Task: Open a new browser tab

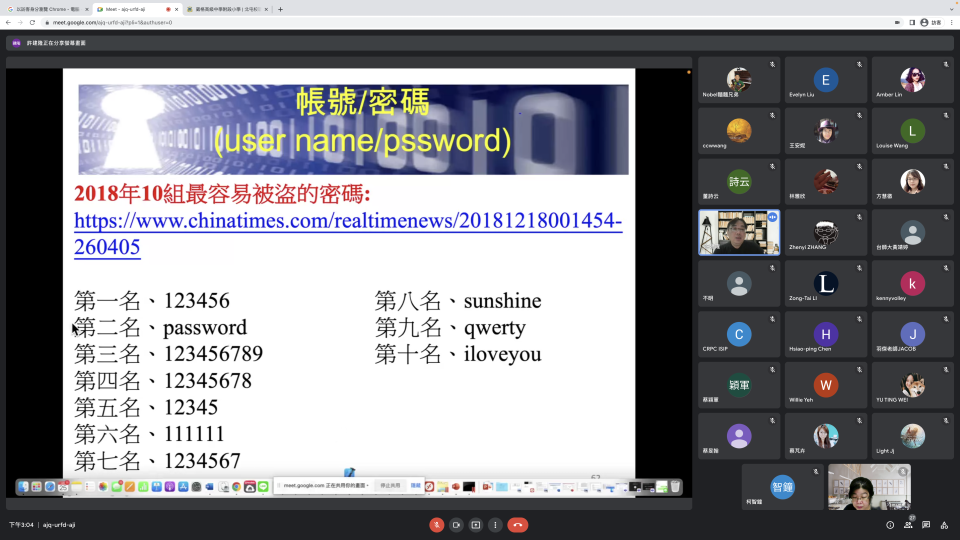Action: [280, 9]
